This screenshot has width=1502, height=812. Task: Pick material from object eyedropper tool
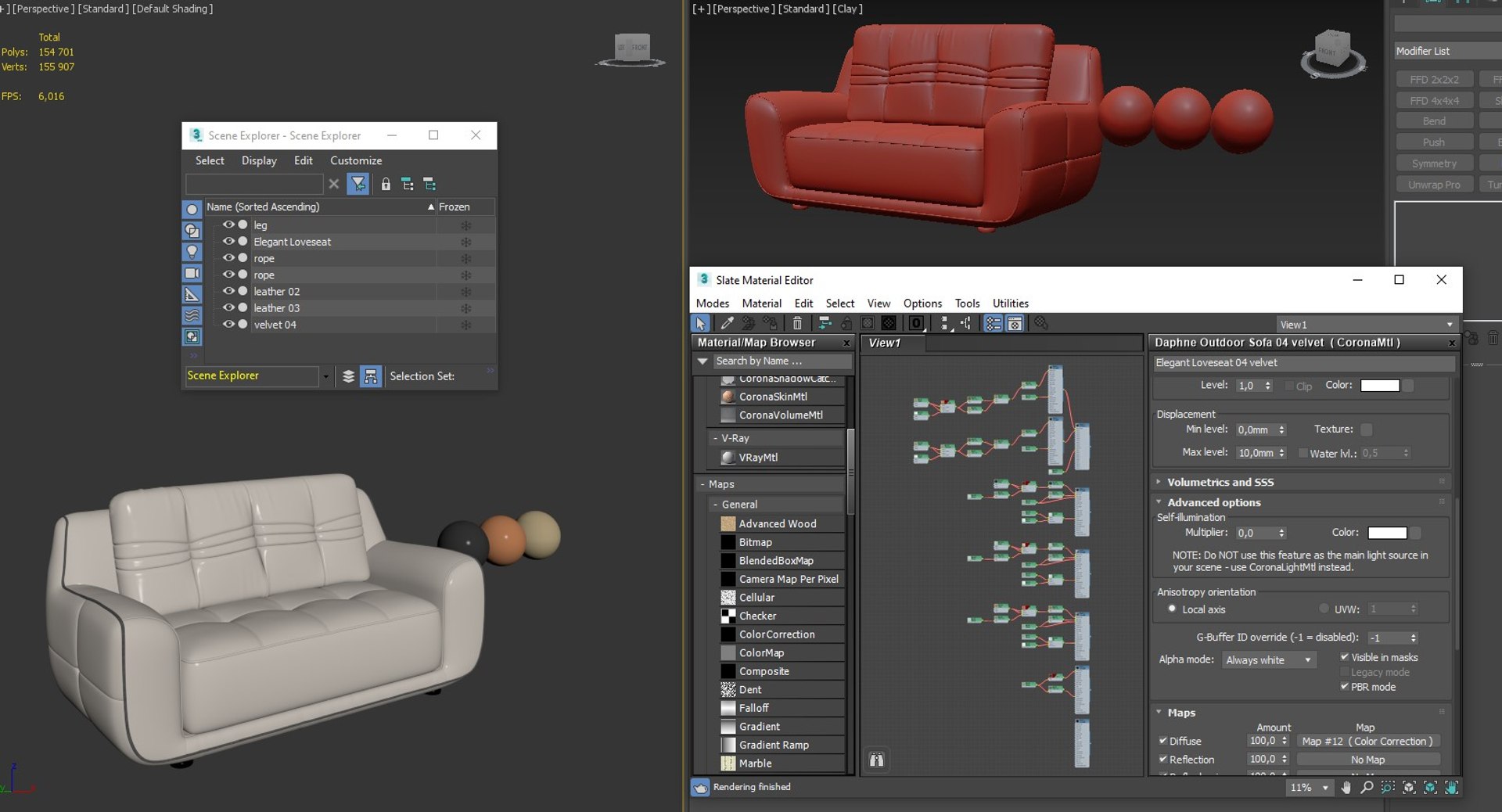pyautogui.click(x=727, y=324)
